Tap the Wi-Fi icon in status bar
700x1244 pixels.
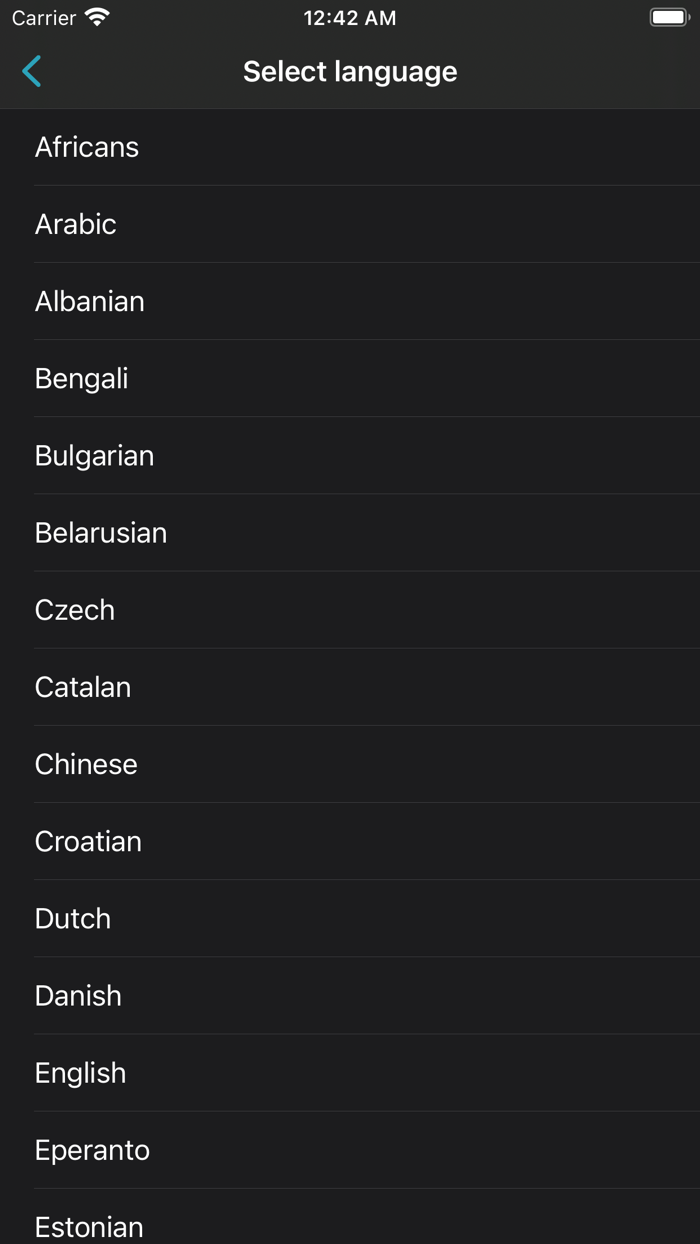click(x=97, y=17)
